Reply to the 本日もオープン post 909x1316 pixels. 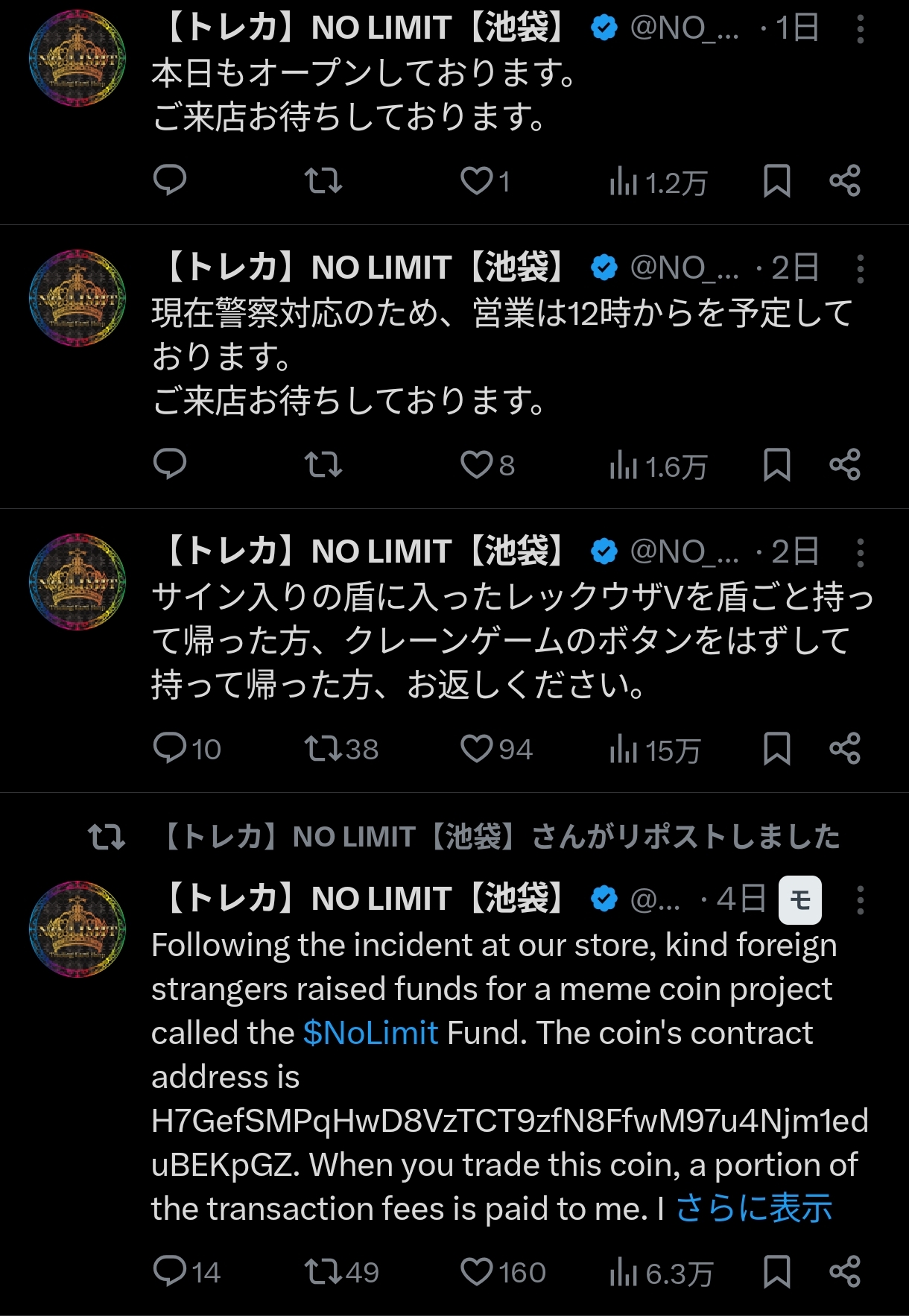(169, 180)
